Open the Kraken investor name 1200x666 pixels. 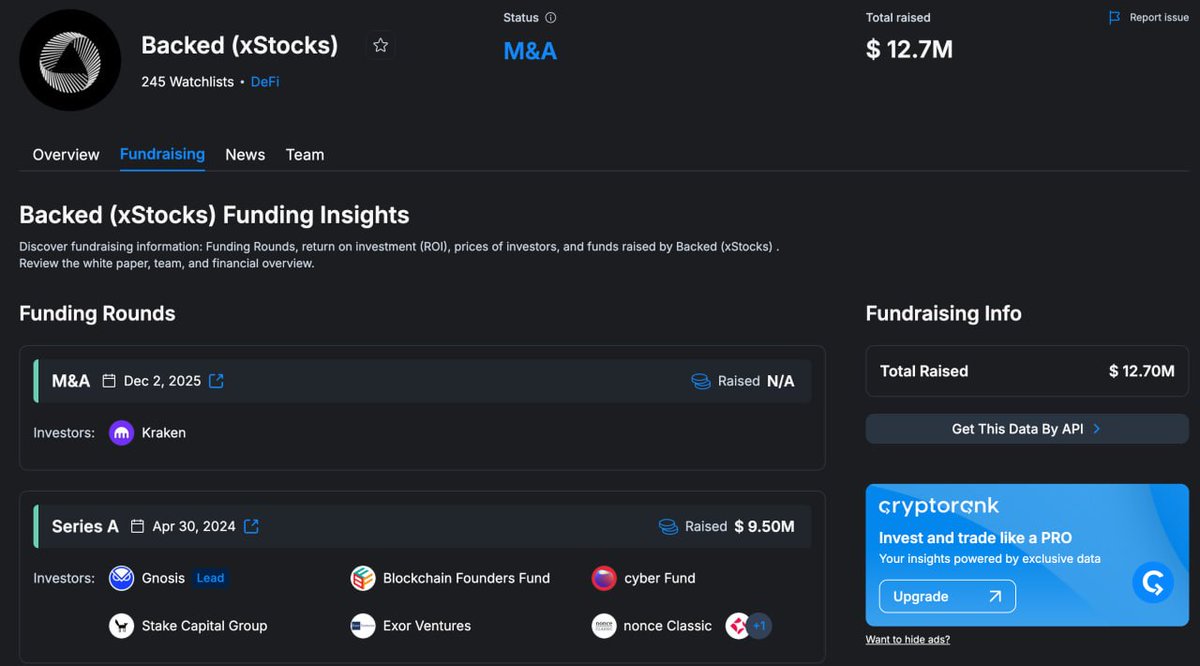tap(164, 433)
